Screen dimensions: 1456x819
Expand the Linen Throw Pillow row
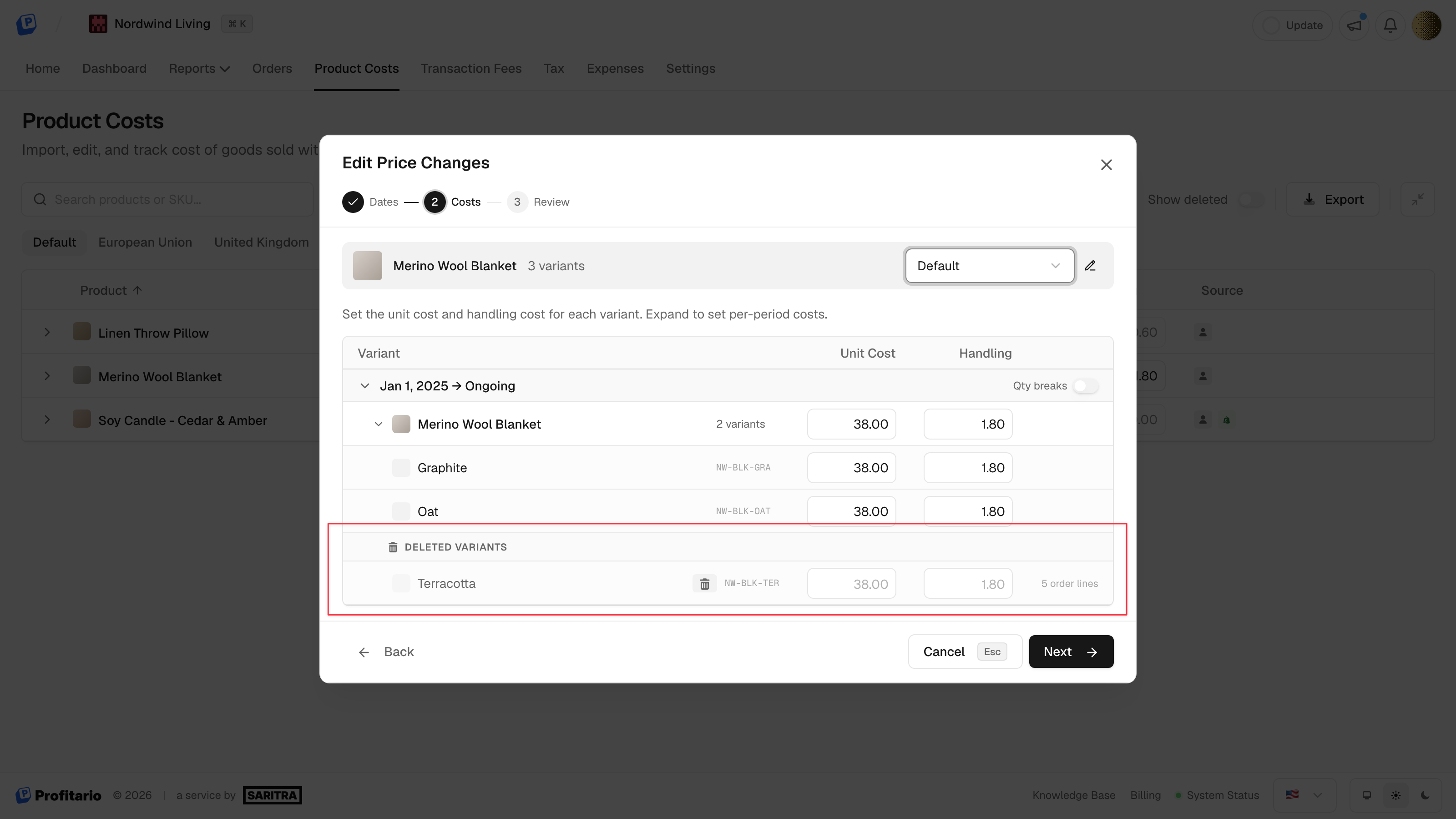[x=47, y=332]
